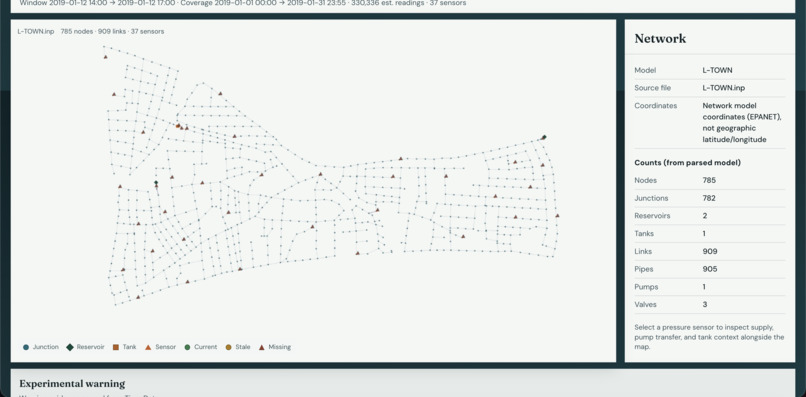Click the Pumps row in Counts

pos(710,287)
